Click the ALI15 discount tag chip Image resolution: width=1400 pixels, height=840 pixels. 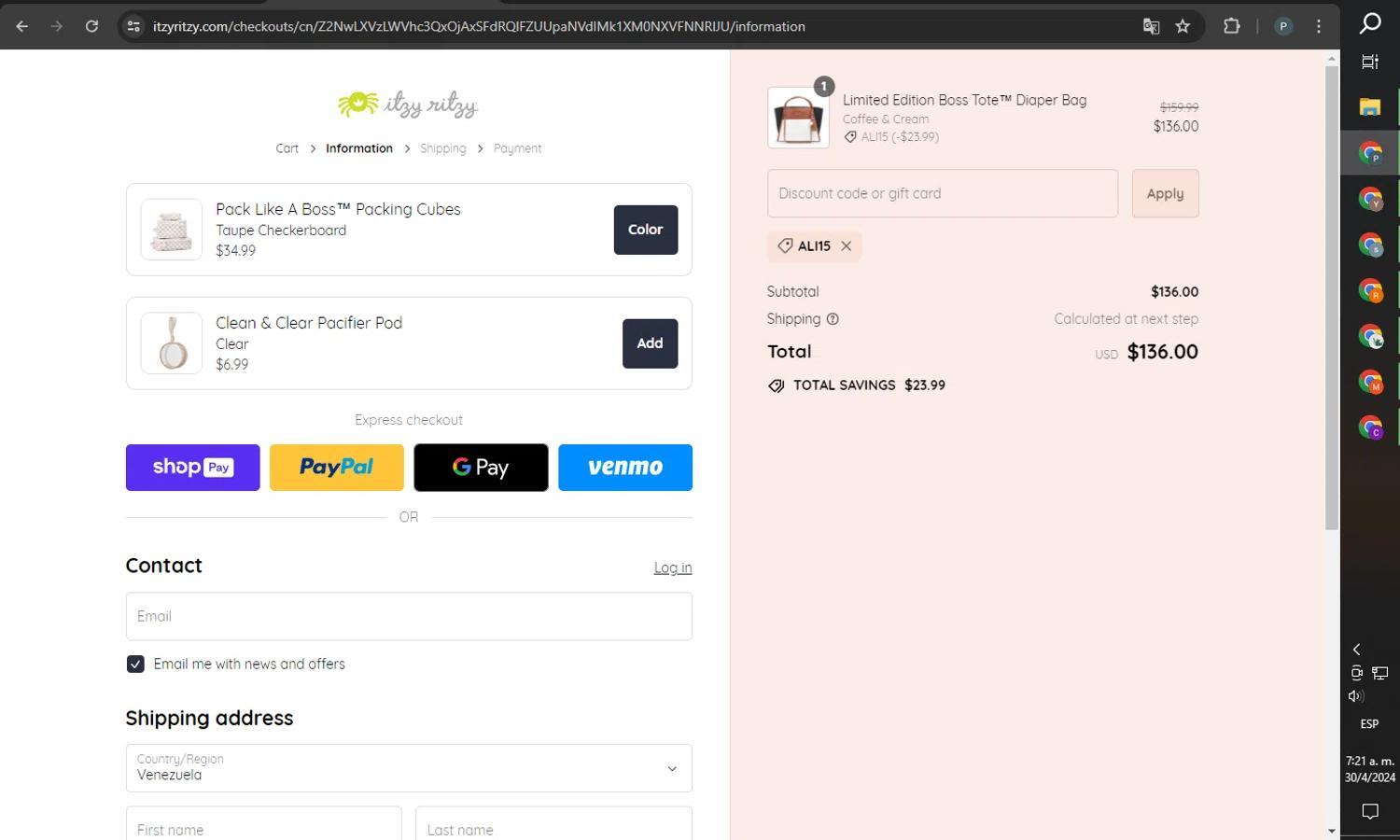click(x=814, y=246)
